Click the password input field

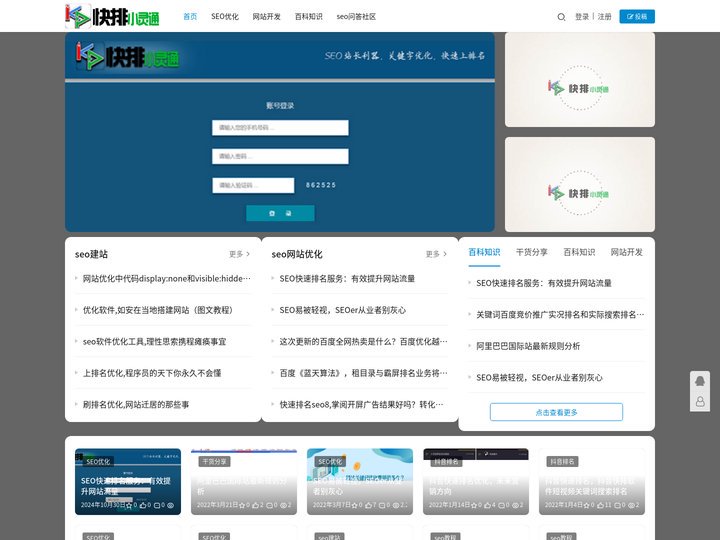click(280, 156)
